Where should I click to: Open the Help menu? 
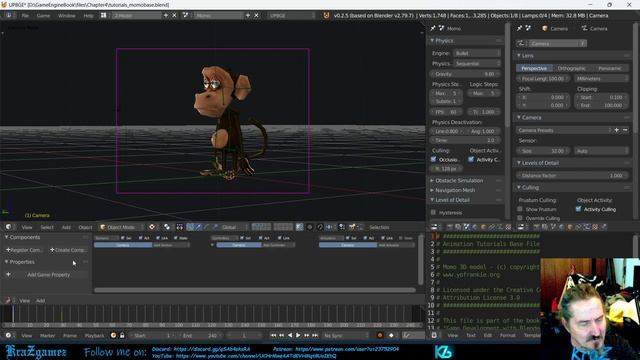pyautogui.click(x=89, y=15)
